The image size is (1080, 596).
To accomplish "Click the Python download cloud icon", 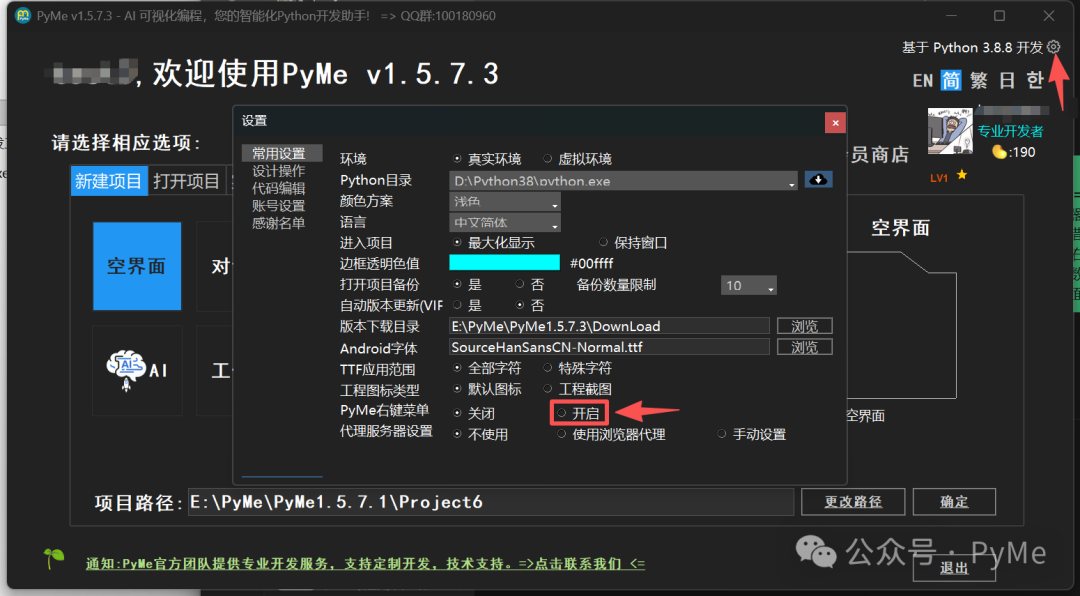I will (818, 180).
